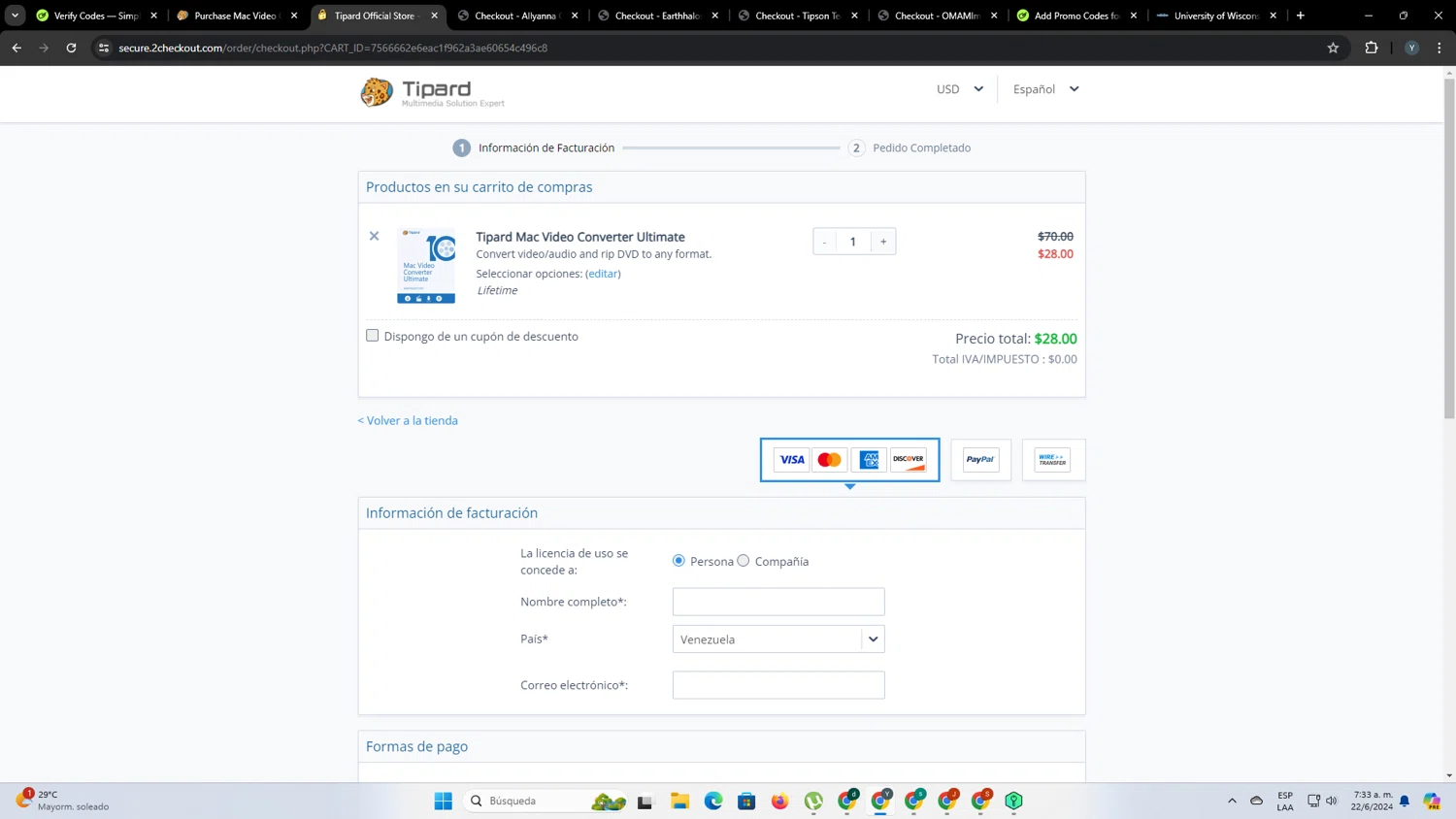1456x819 pixels.
Task: Switch to Add Promo Codes tab
Action: point(1076,16)
